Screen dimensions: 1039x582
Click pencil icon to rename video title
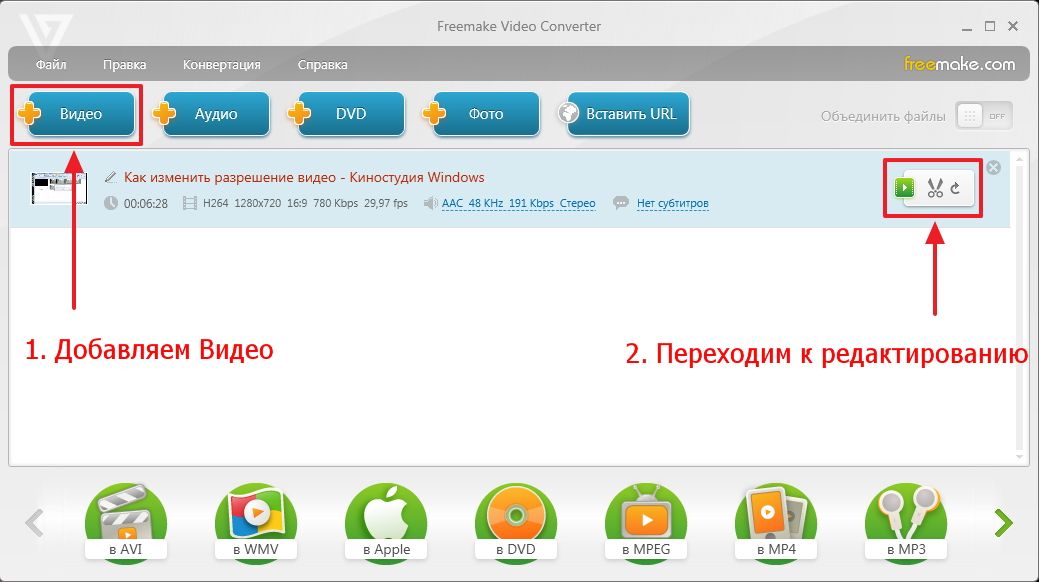[111, 178]
